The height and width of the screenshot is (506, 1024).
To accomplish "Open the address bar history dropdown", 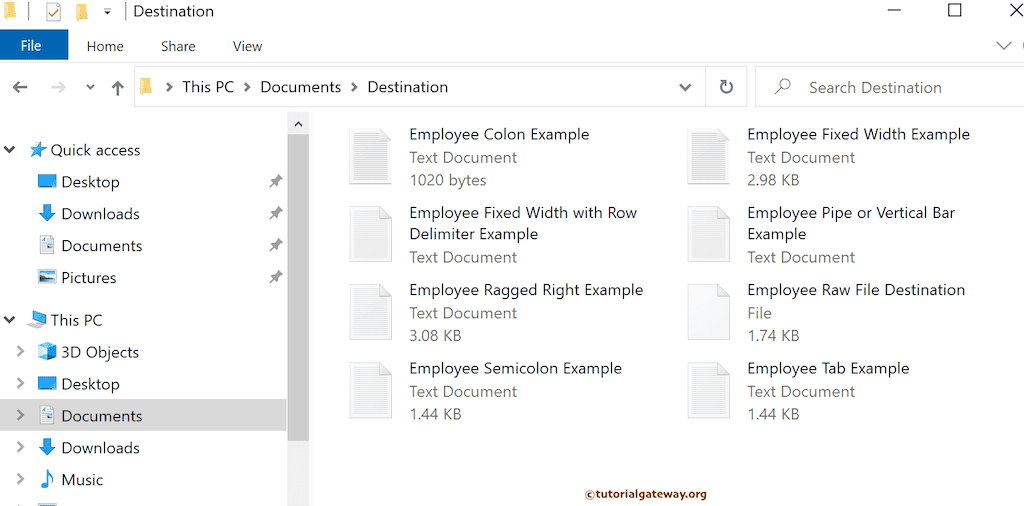I will tap(685, 87).
